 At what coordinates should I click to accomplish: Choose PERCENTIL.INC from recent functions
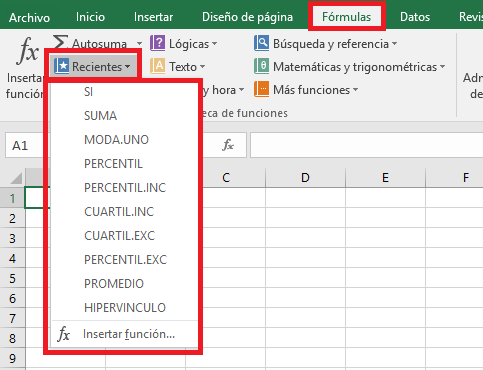124,188
